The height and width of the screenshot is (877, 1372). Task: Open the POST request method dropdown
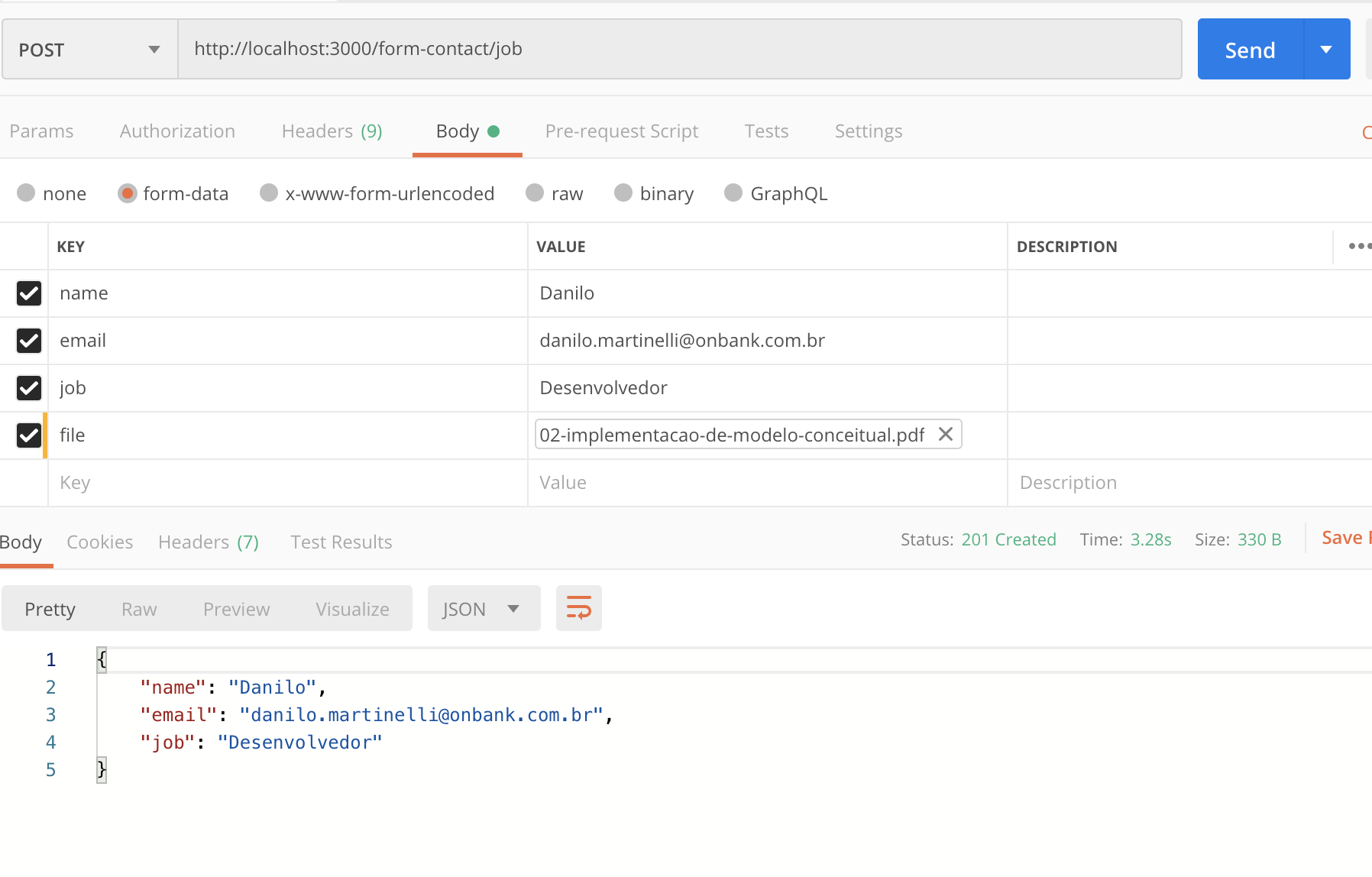pyautogui.click(x=89, y=49)
